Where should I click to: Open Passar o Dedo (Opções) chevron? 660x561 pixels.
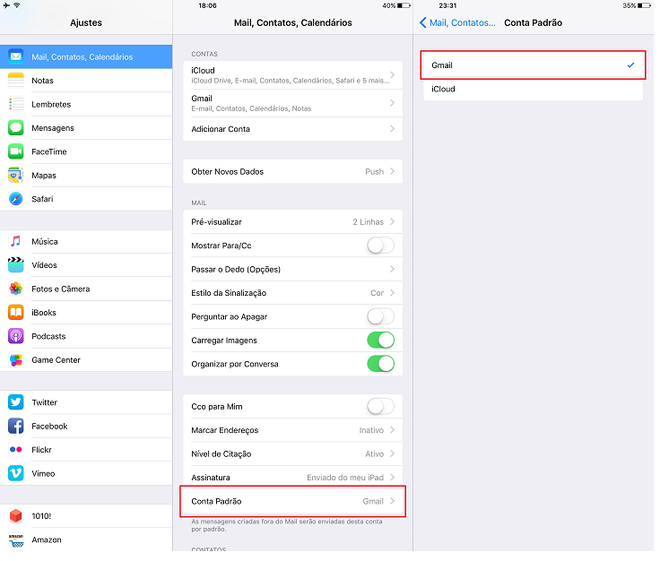point(392,269)
